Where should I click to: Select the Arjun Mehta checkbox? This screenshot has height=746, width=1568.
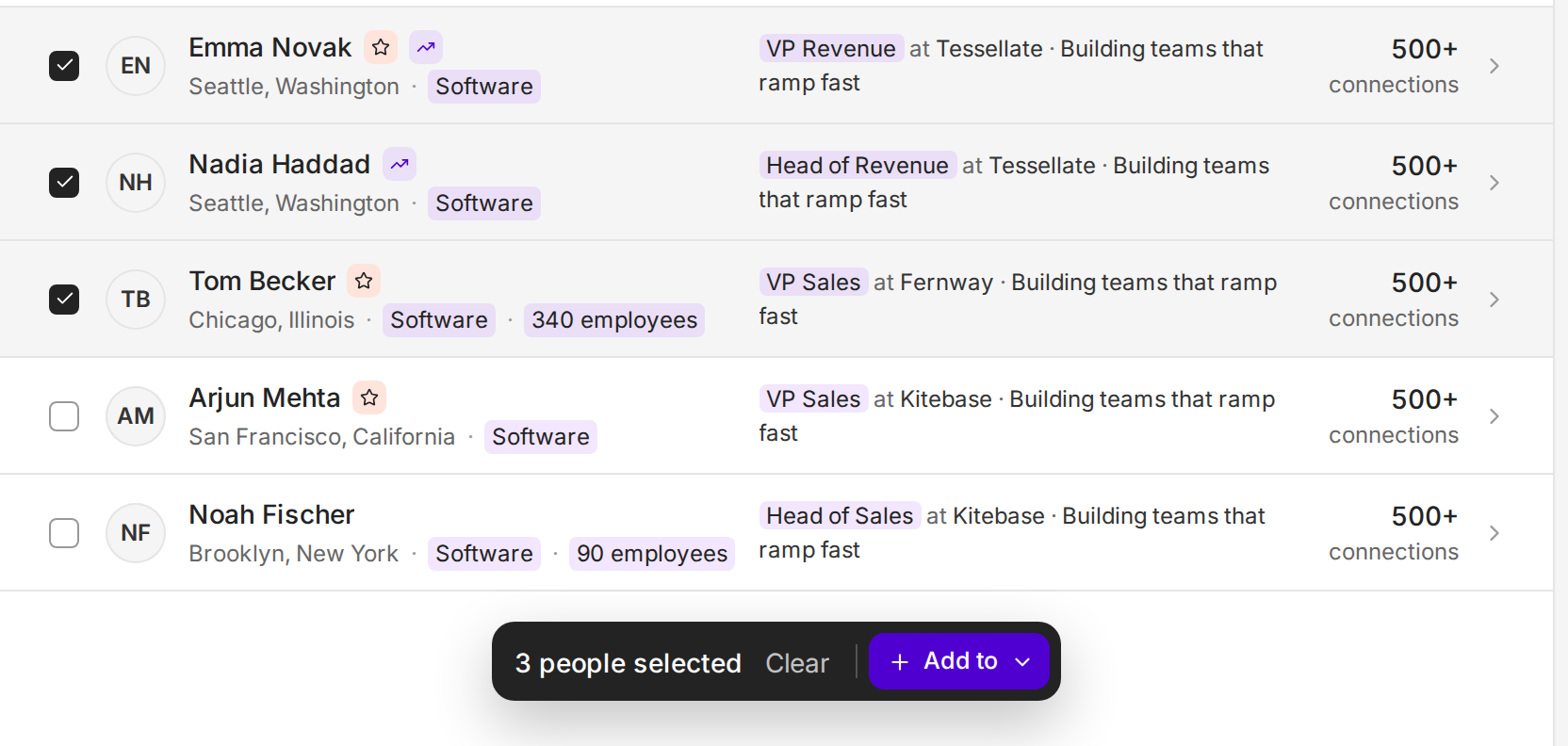(64, 416)
